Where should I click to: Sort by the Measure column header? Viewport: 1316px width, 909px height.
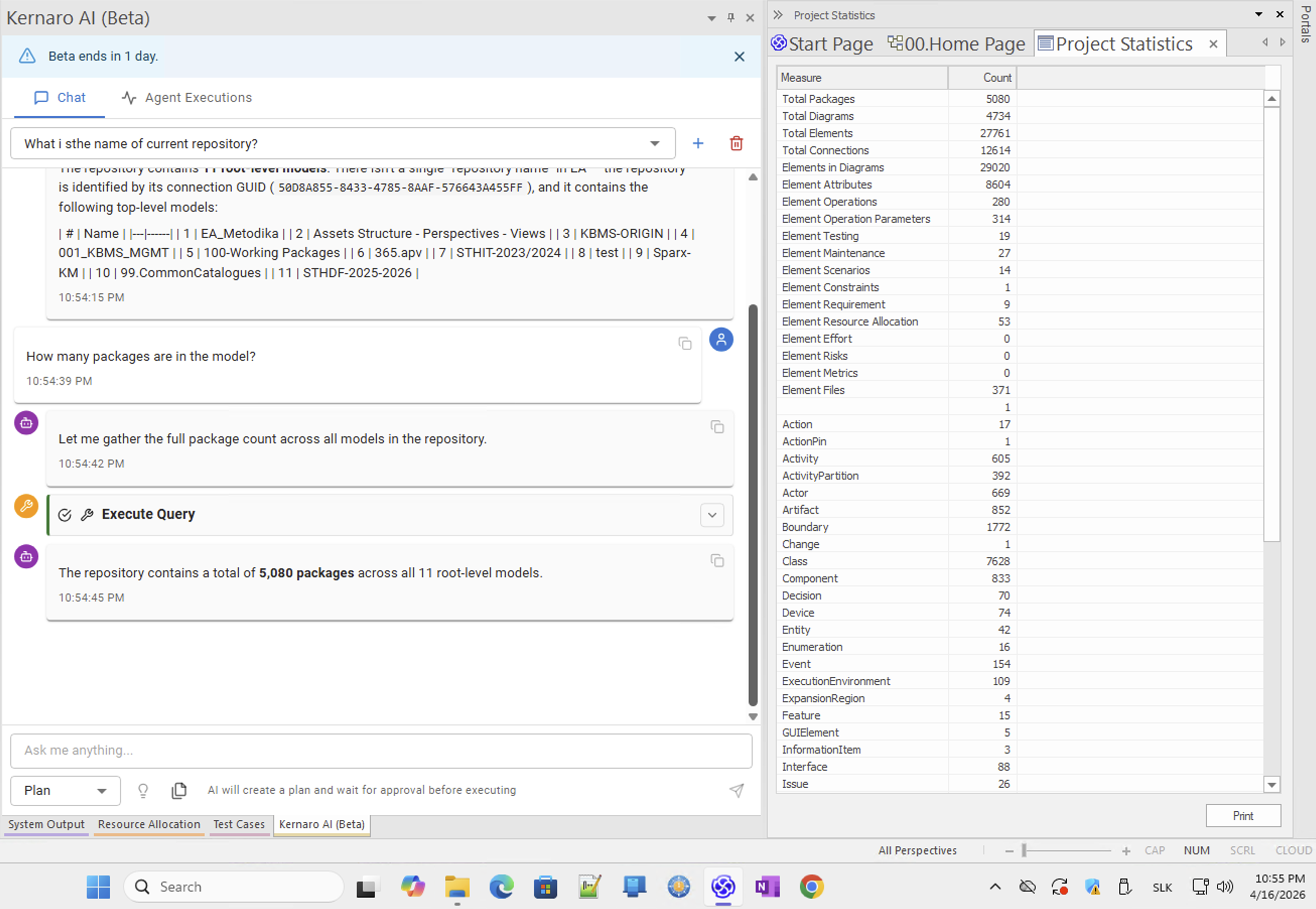coord(862,78)
